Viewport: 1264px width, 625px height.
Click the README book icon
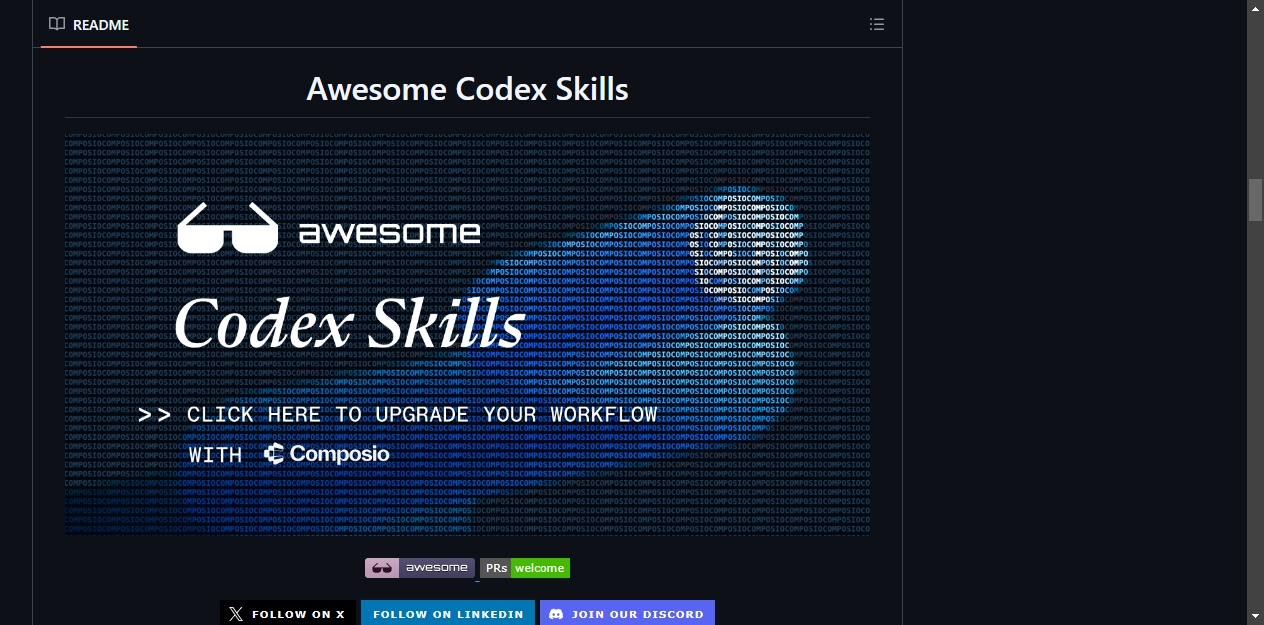[57, 24]
